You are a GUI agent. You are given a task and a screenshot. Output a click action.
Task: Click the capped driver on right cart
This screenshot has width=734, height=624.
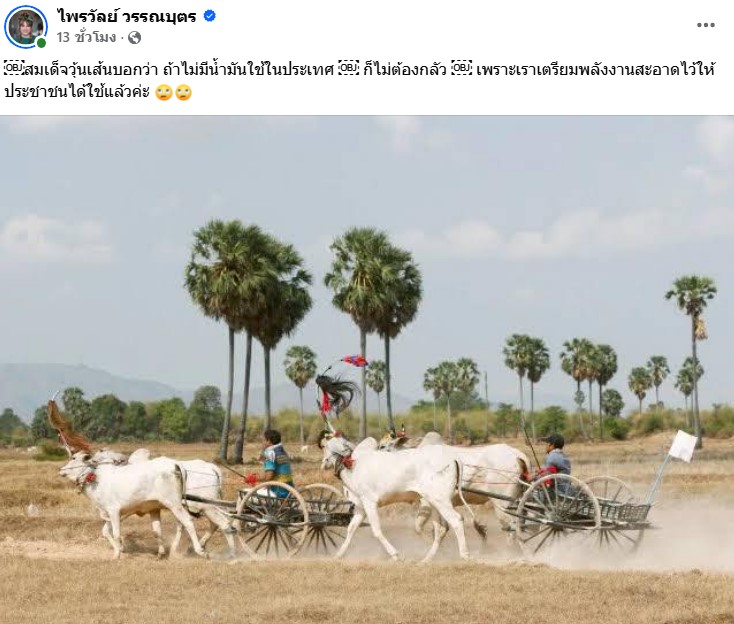point(556,462)
